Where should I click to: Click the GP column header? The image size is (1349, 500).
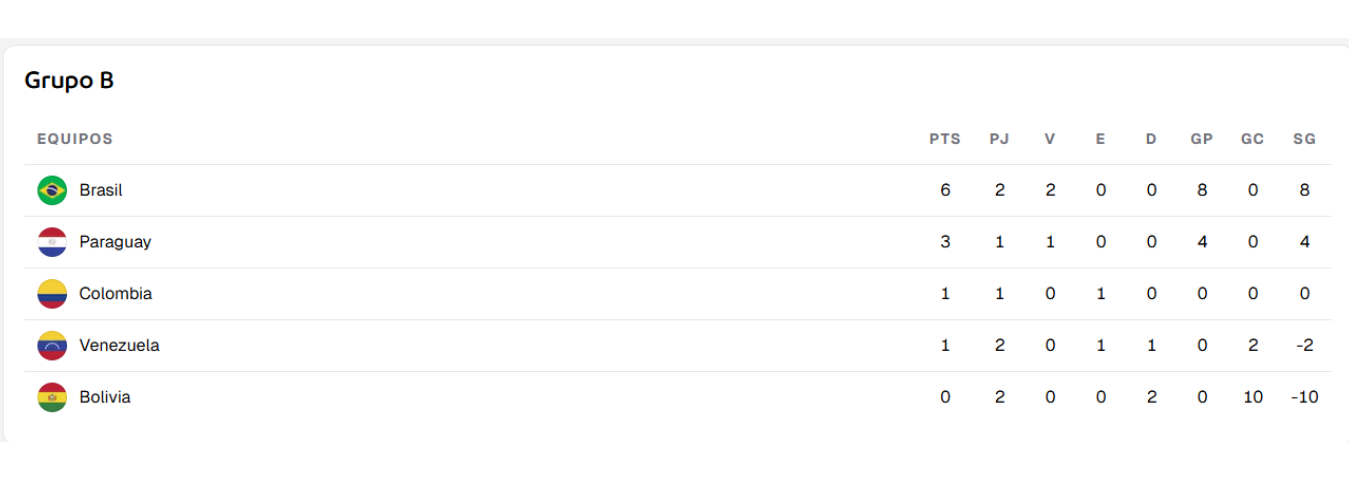[1202, 139]
